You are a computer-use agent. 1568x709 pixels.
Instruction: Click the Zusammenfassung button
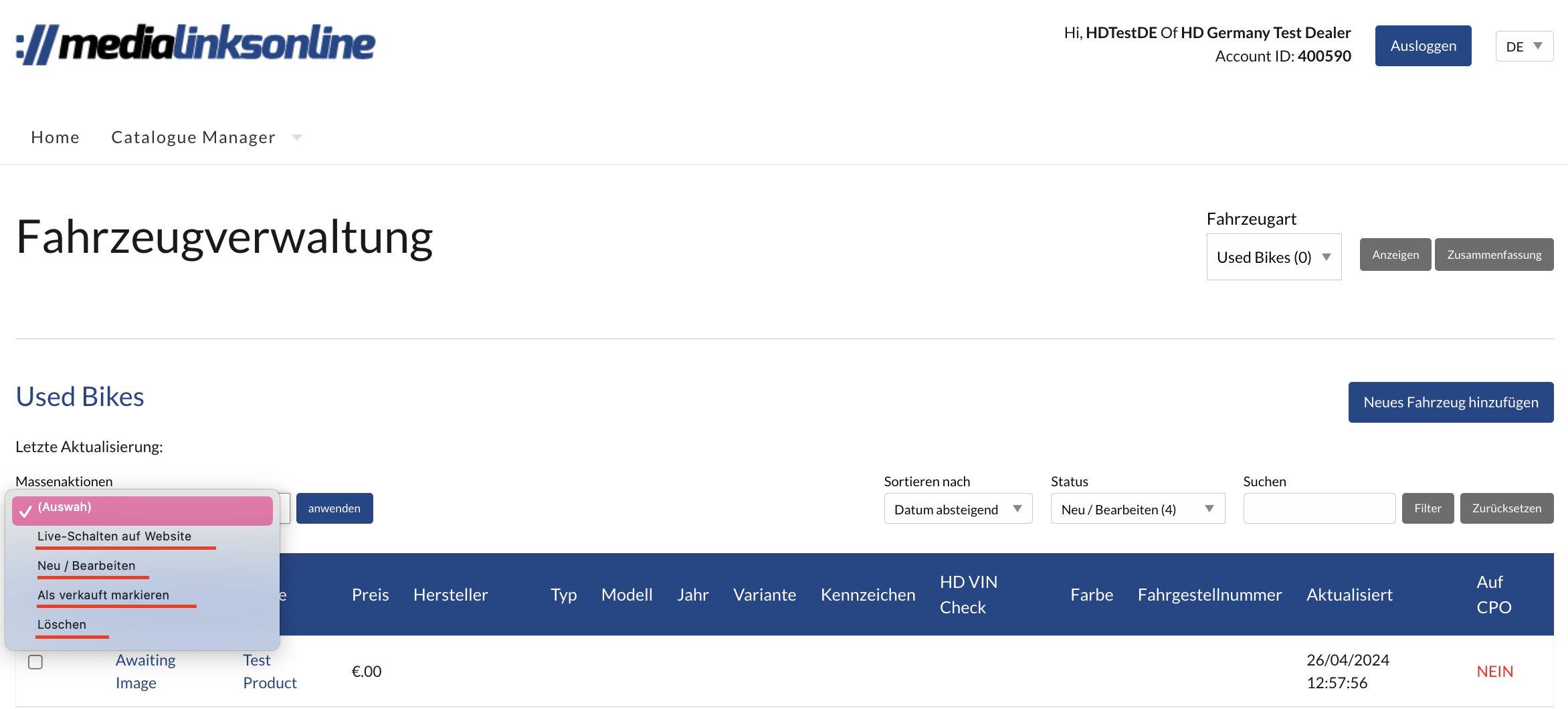[x=1494, y=254]
